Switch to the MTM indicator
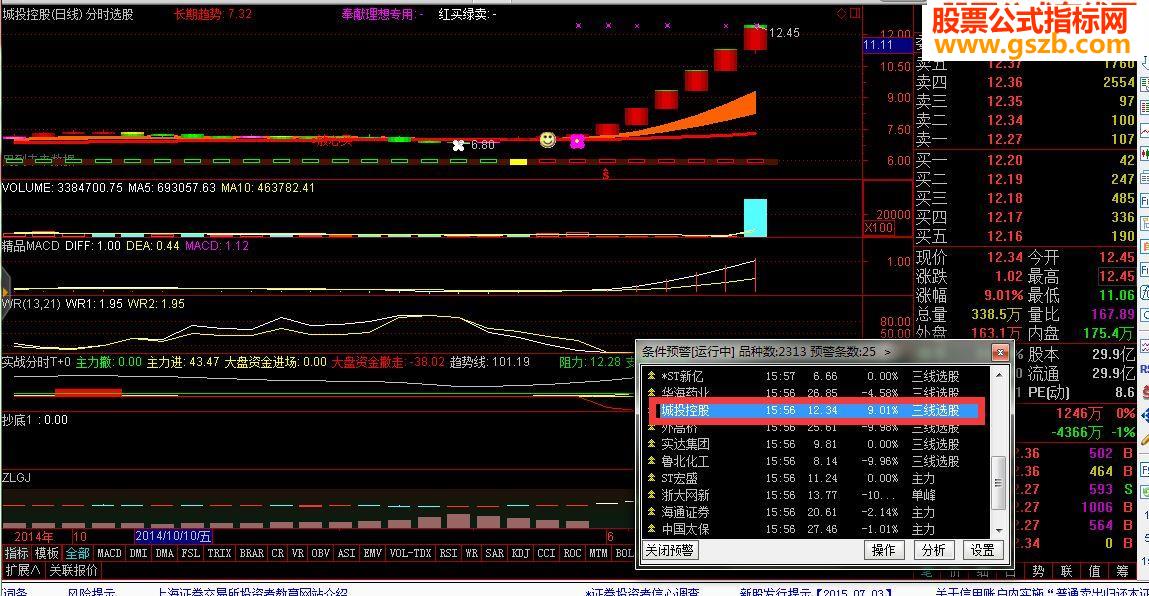 click(x=598, y=553)
